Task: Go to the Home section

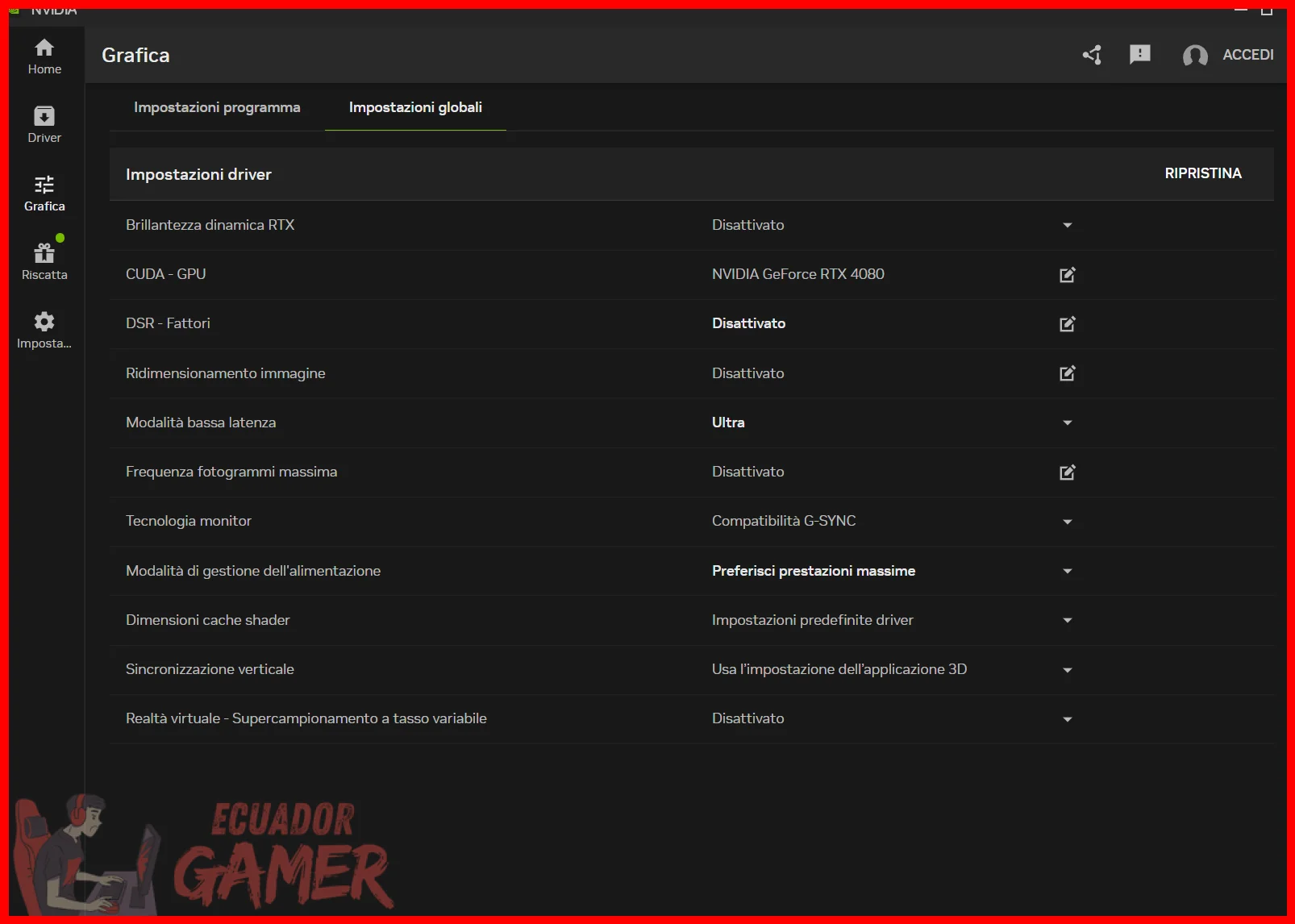Action: click(44, 56)
